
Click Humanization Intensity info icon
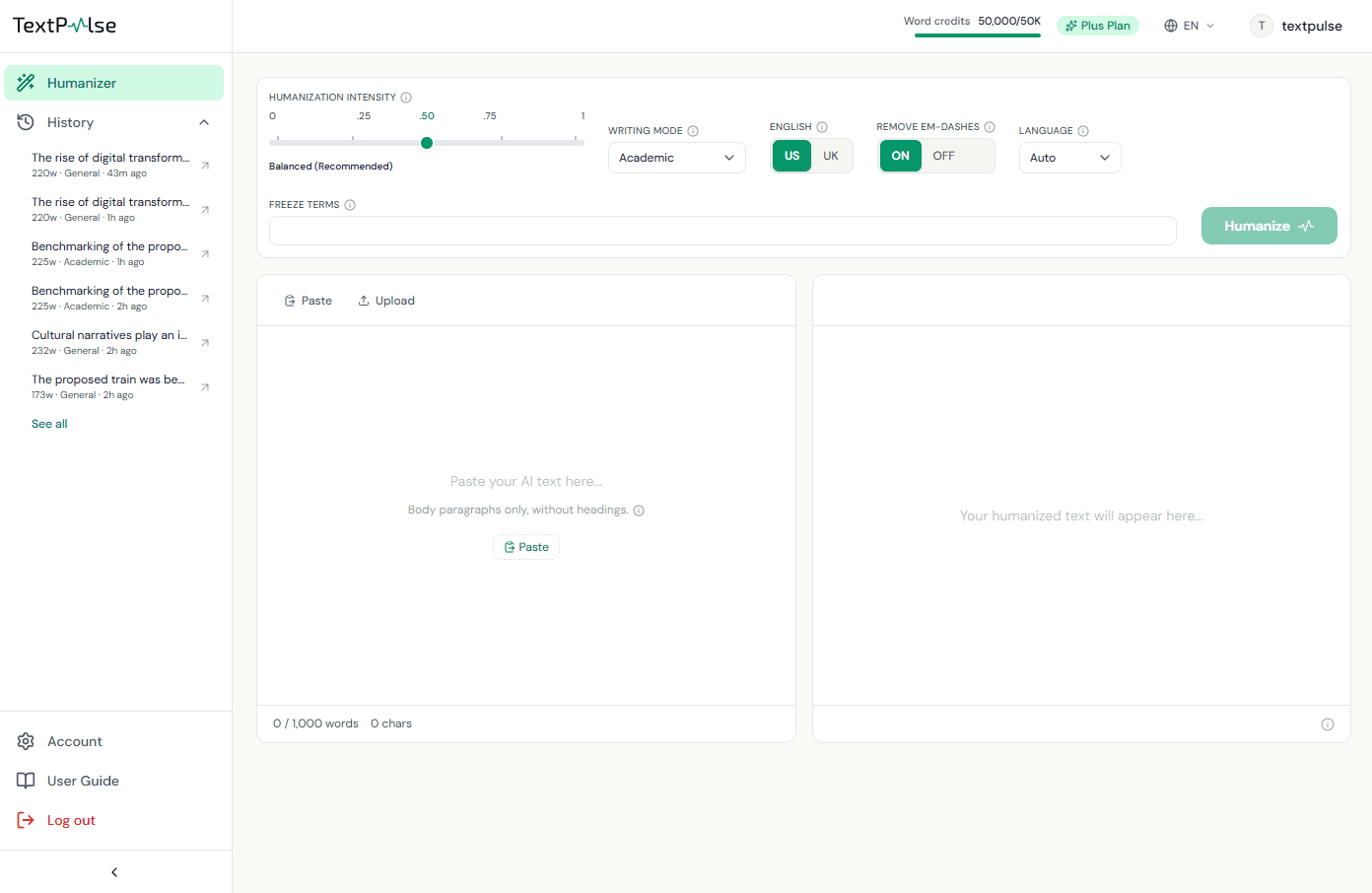point(406,98)
